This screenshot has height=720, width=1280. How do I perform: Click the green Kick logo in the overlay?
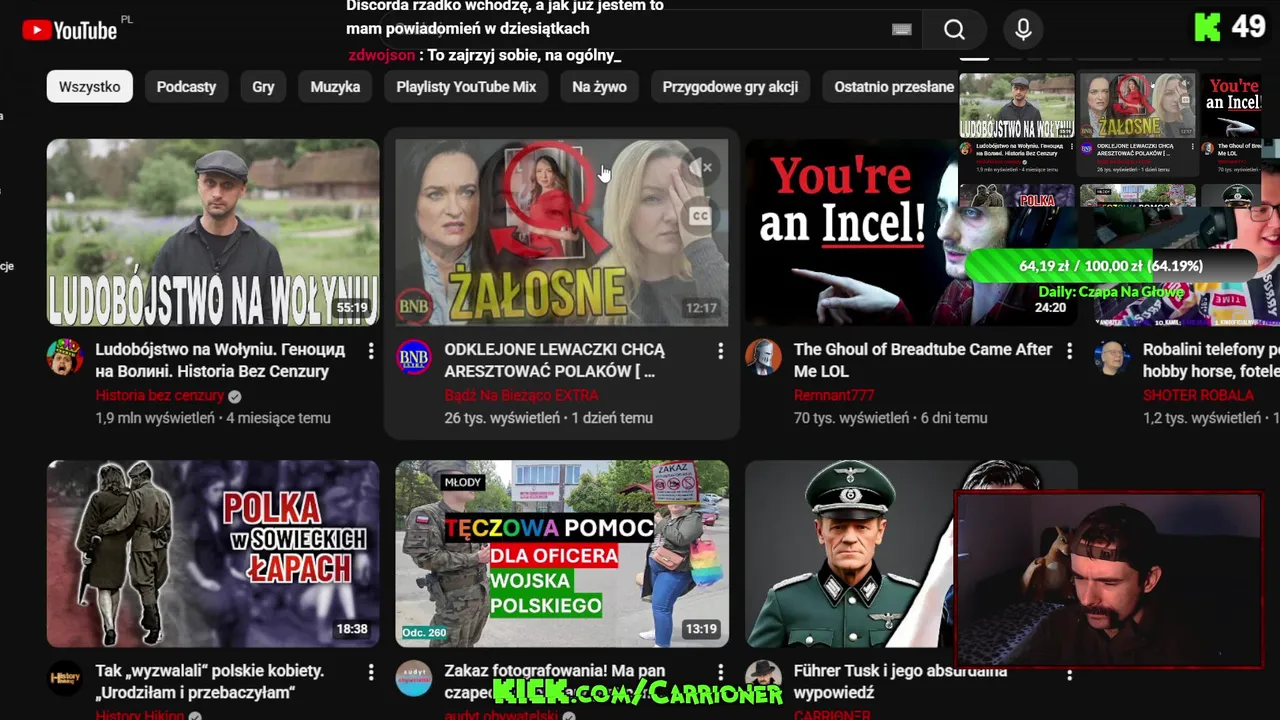pyautogui.click(x=1208, y=28)
